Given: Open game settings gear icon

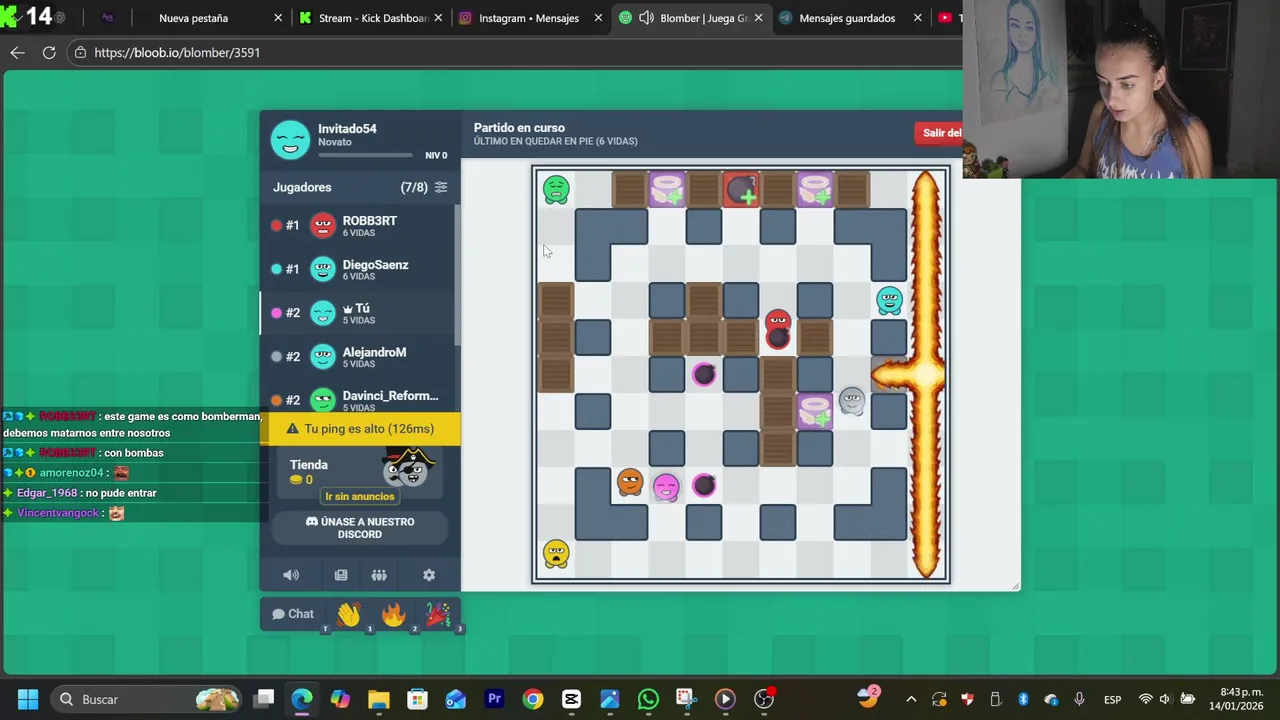Looking at the screenshot, I should (429, 575).
